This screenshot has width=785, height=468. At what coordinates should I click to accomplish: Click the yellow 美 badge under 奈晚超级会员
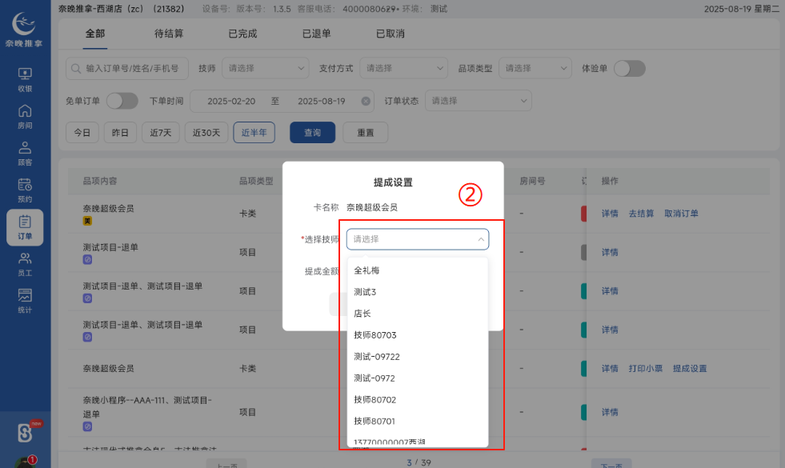tap(87, 221)
